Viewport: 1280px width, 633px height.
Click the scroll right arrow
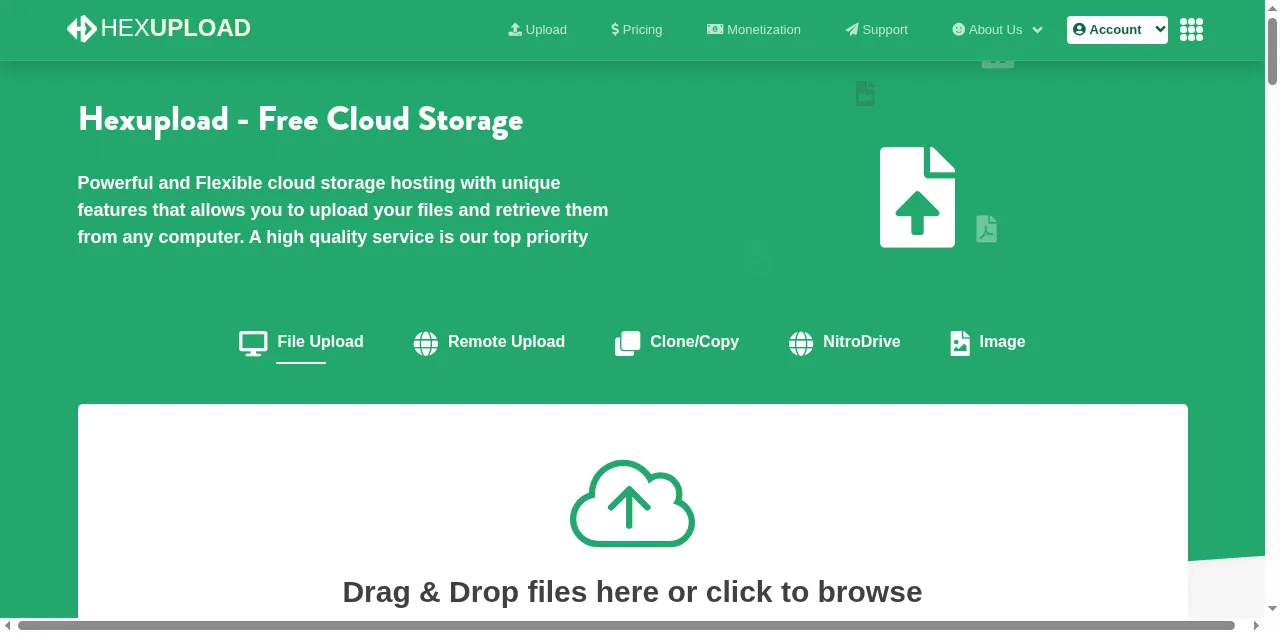click(1259, 626)
